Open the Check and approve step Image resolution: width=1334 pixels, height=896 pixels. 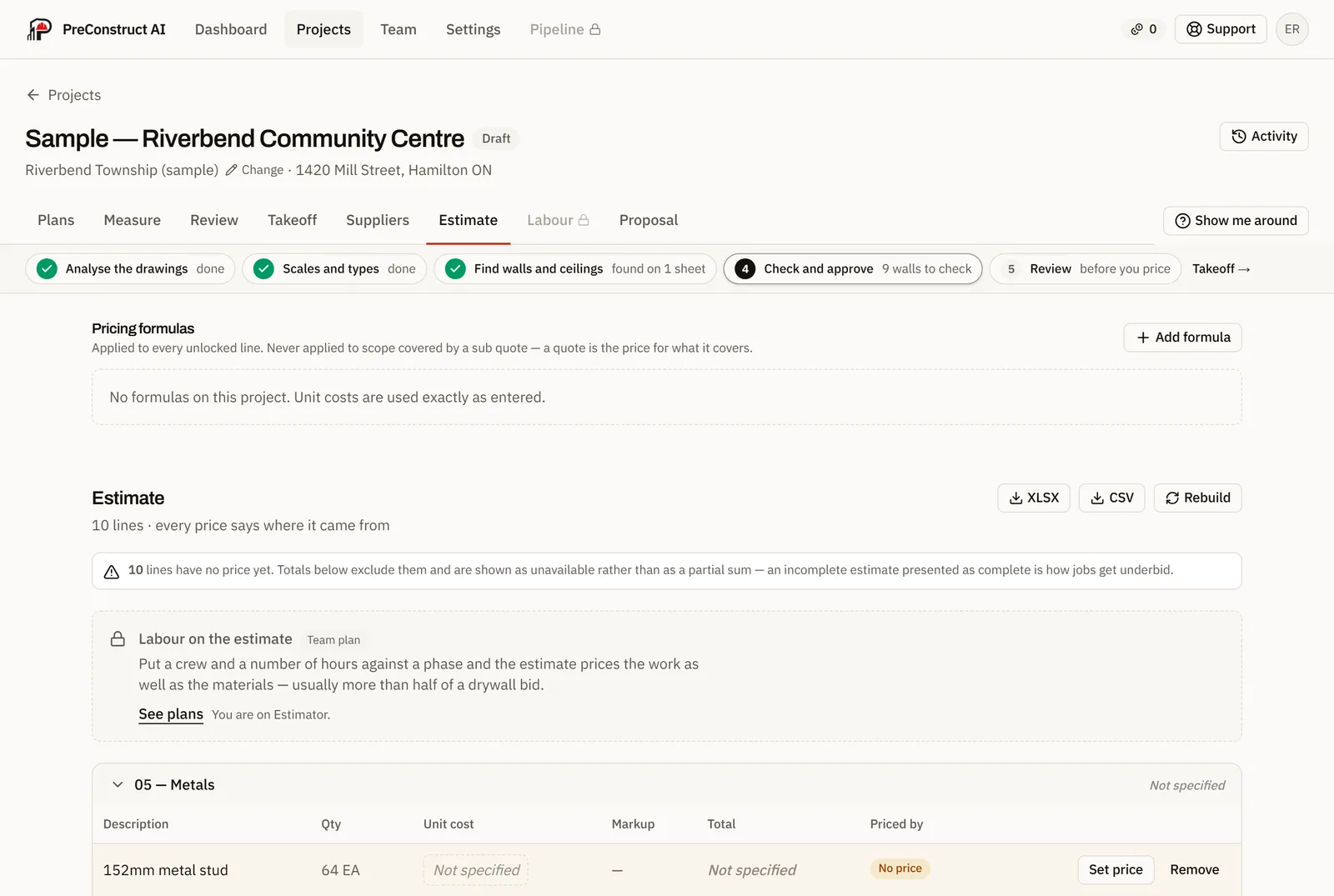tap(853, 269)
